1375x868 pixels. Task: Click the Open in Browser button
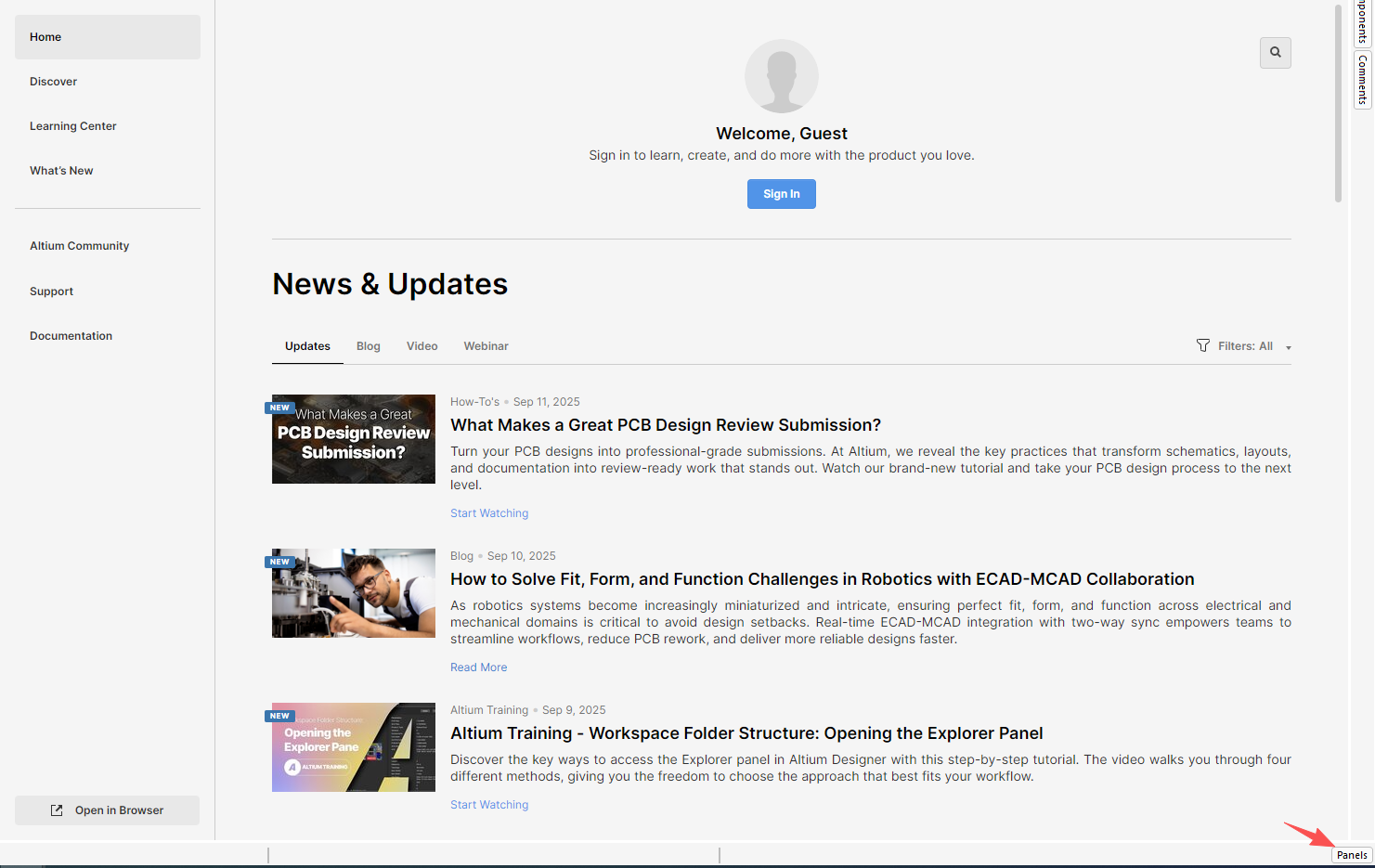point(107,810)
